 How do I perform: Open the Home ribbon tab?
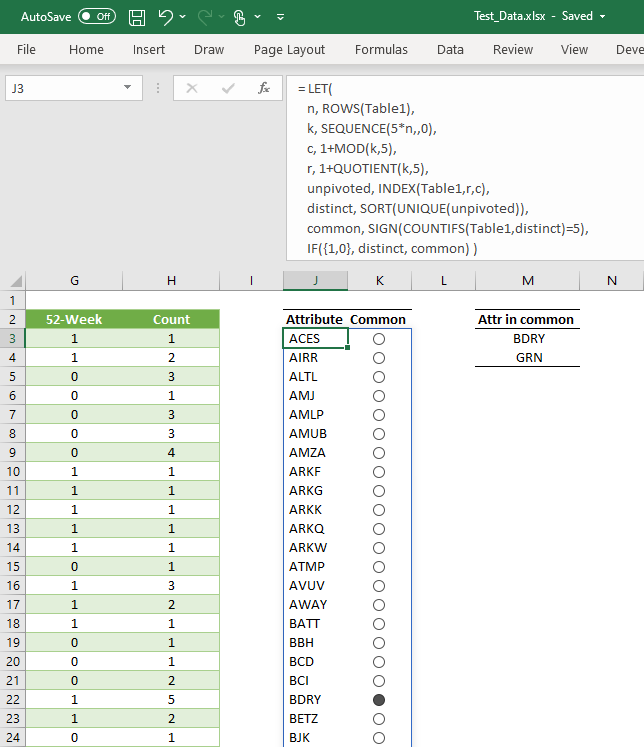86,50
